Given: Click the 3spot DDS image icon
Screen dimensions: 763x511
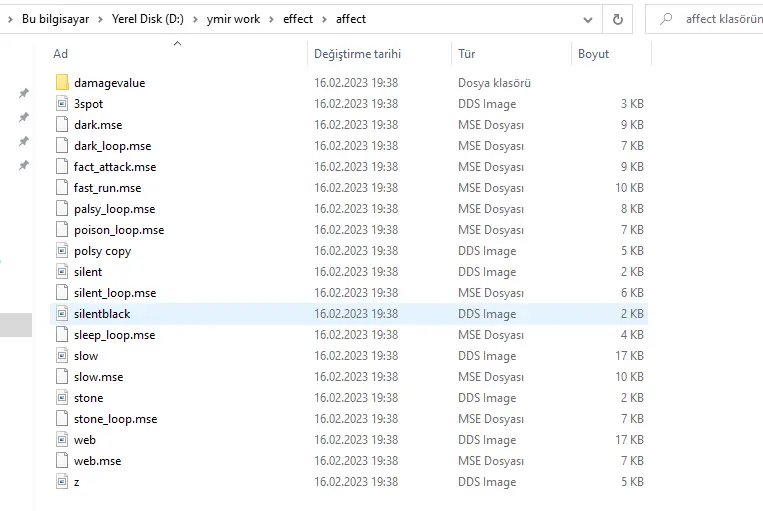Looking at the screenshot, I should 62,104.
